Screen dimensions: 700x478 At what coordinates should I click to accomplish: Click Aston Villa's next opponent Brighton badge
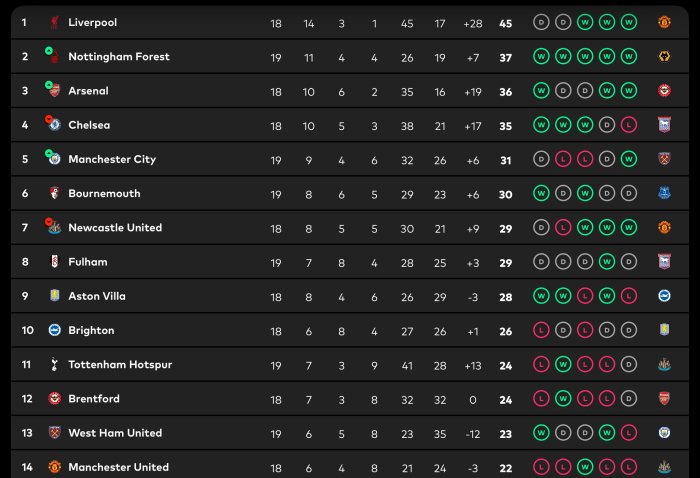pos(664,296)
